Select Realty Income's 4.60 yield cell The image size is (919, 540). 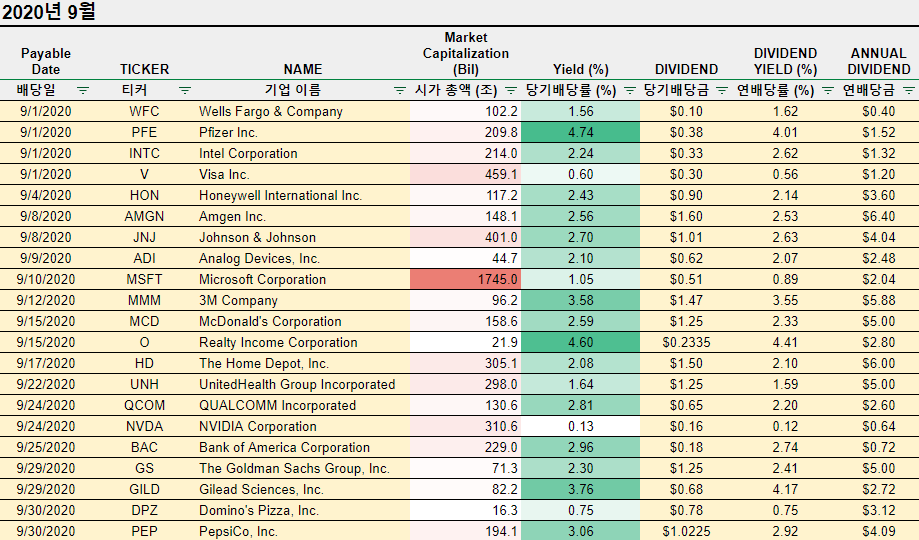[x=580, y=342]
